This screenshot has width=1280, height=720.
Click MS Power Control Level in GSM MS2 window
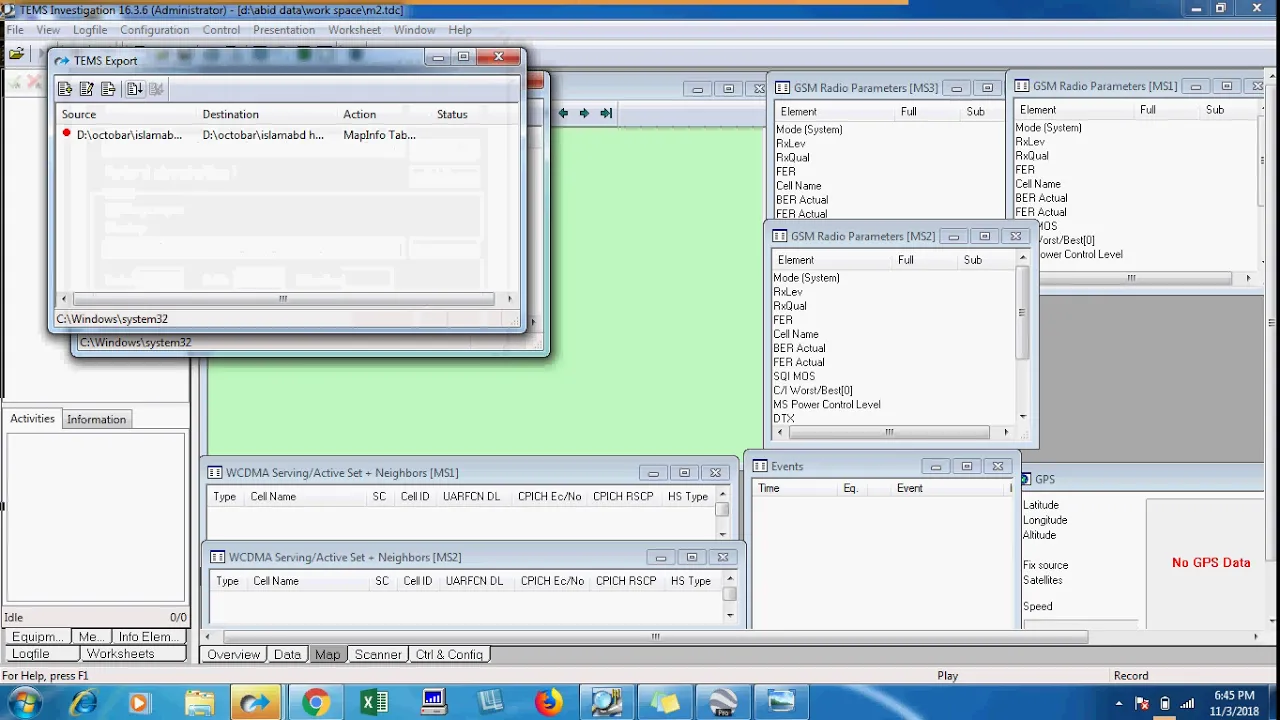827,405
